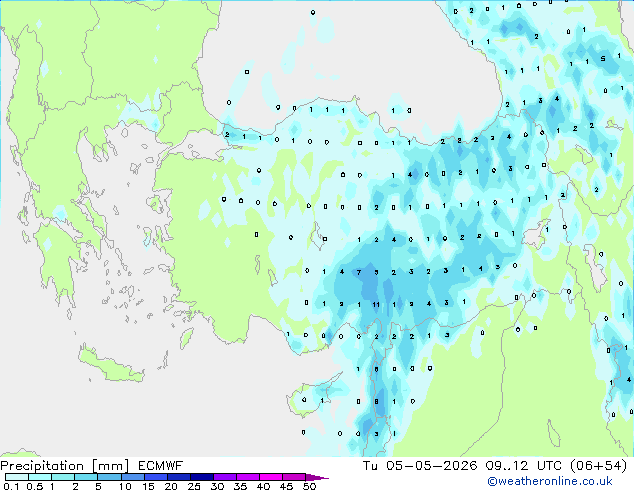Click the 'ECMWF' model label
This screenshot has width=634, height=490.
pyautogui.click(x=161, y=466)
